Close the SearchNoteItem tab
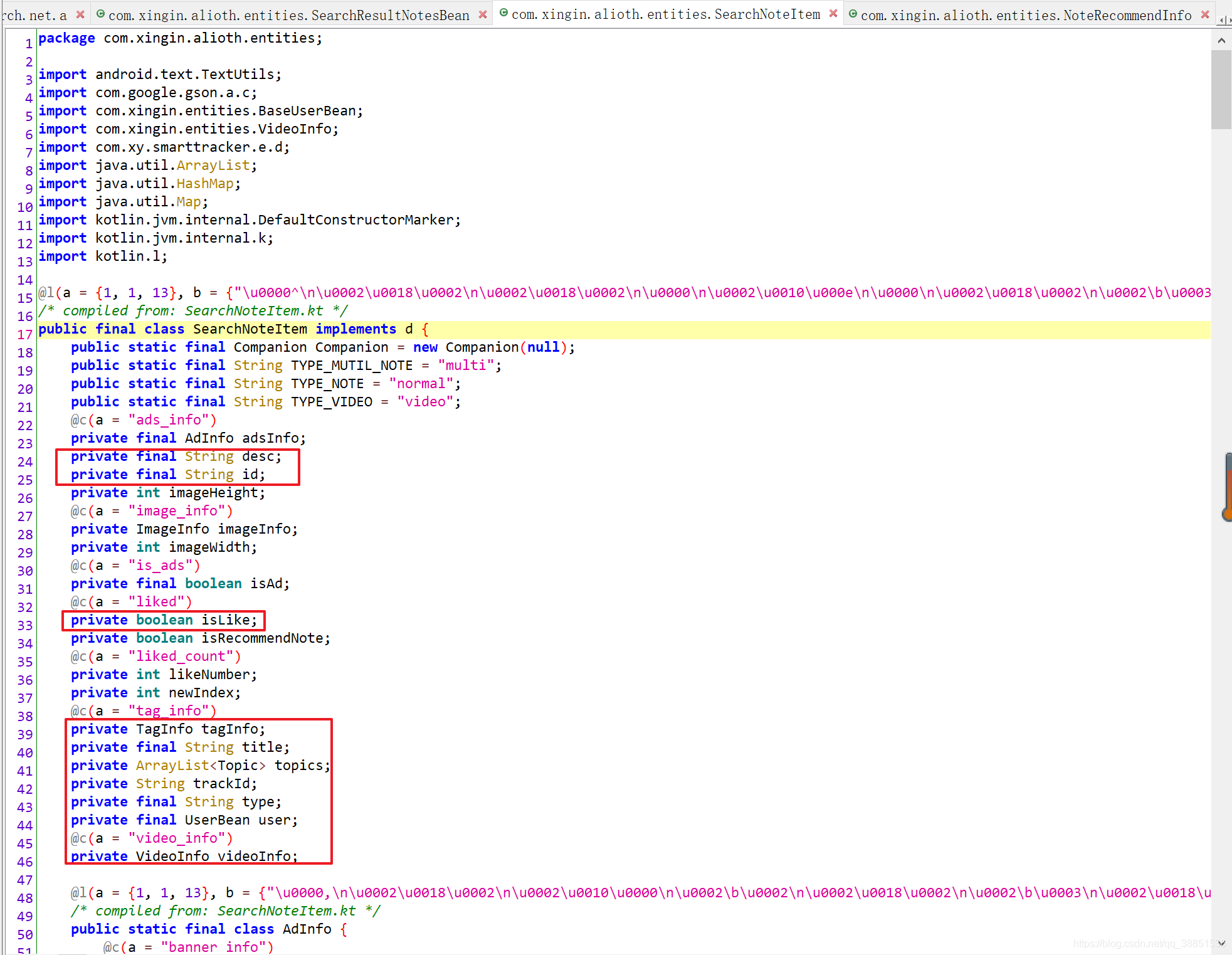 coord(833,13)
